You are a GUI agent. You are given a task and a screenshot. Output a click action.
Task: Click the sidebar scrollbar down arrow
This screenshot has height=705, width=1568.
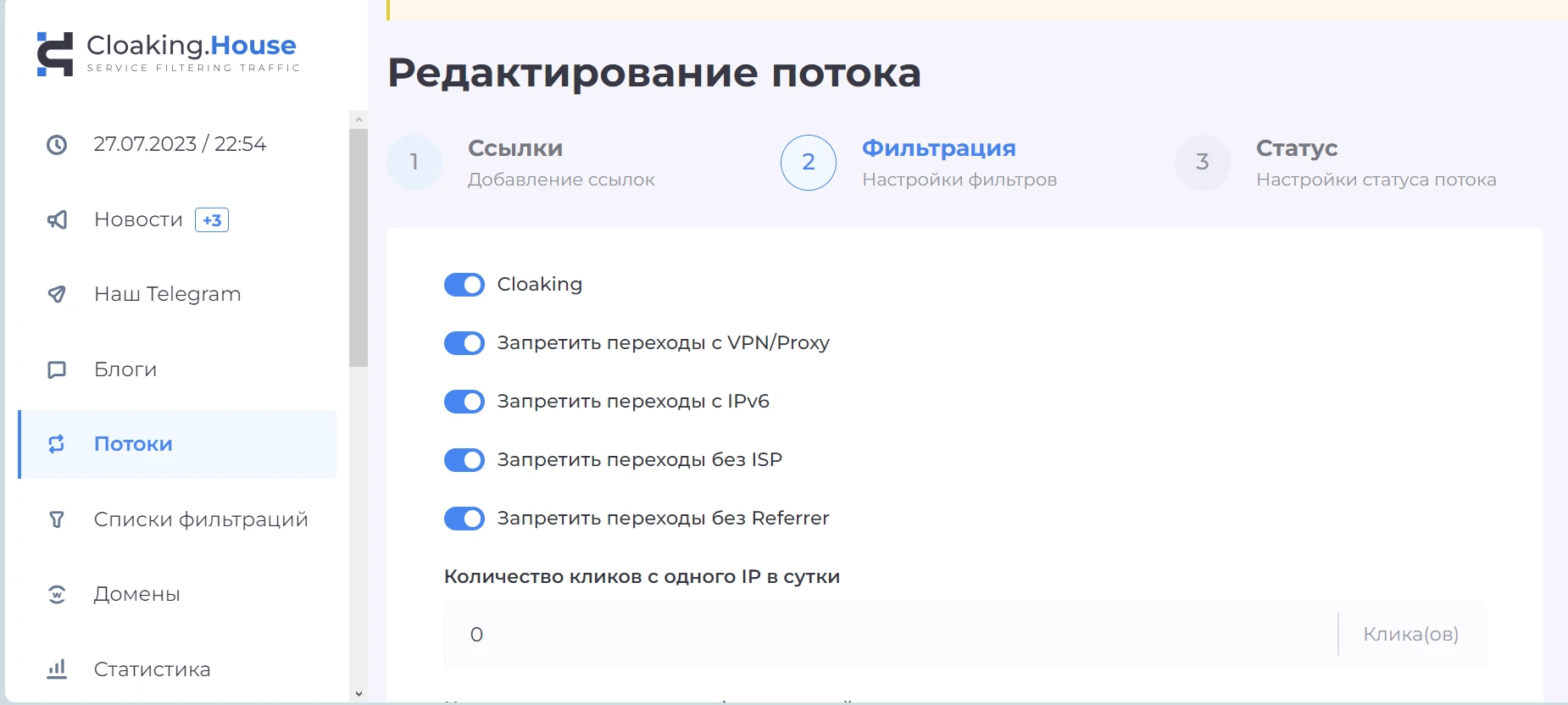[359, 694]
